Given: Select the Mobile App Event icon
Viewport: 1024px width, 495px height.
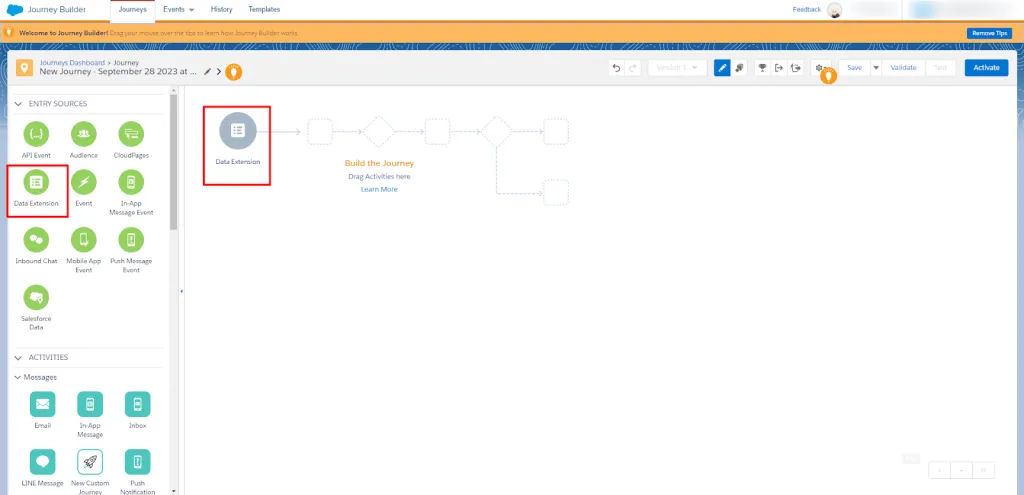Looking at the screenshot, I should [x=84, y=240].
